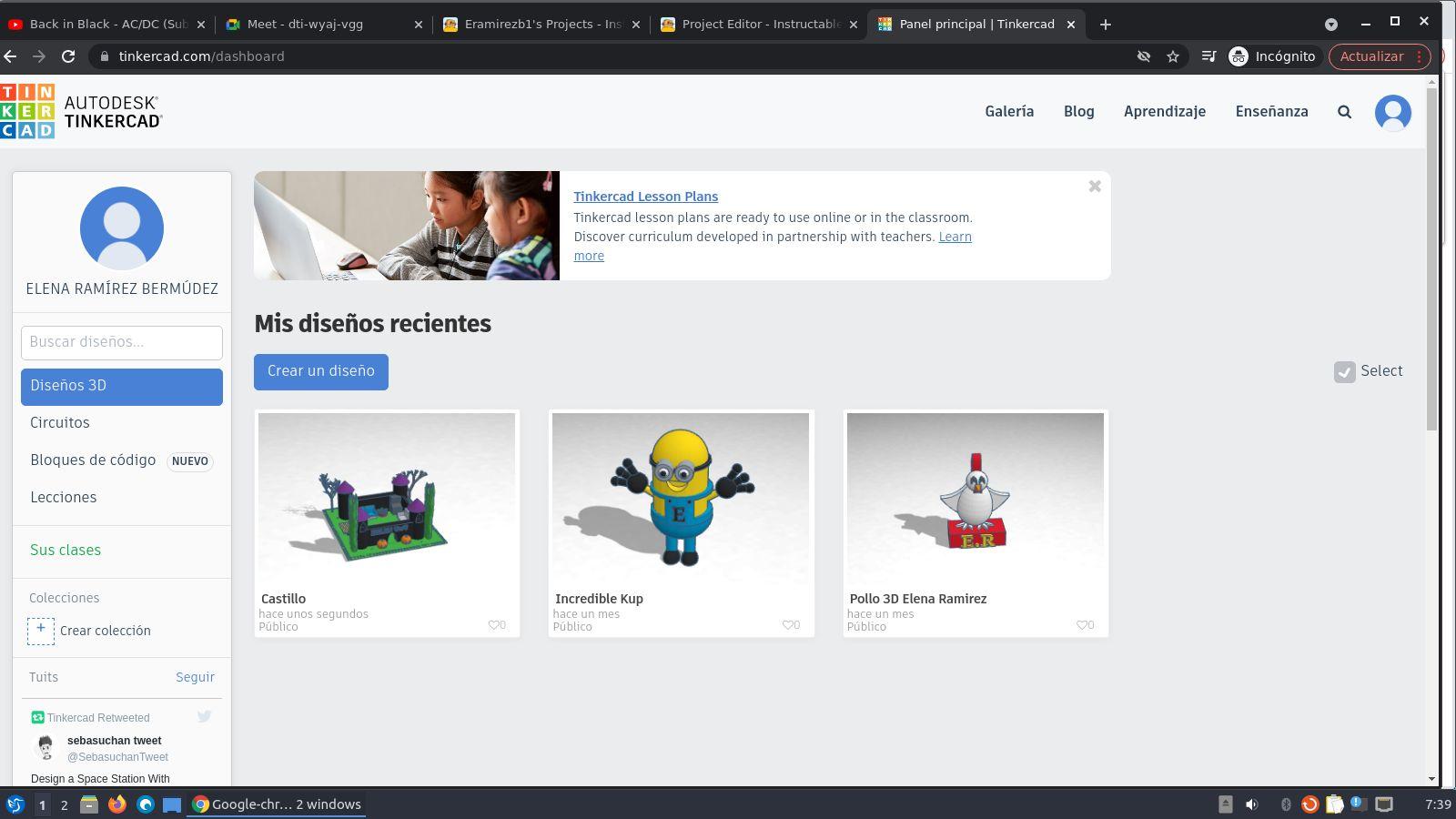Open the search magnifier in Tinkercad header
The width and height of the screenshot is (1456, 819).
(x=1344, y=112)
